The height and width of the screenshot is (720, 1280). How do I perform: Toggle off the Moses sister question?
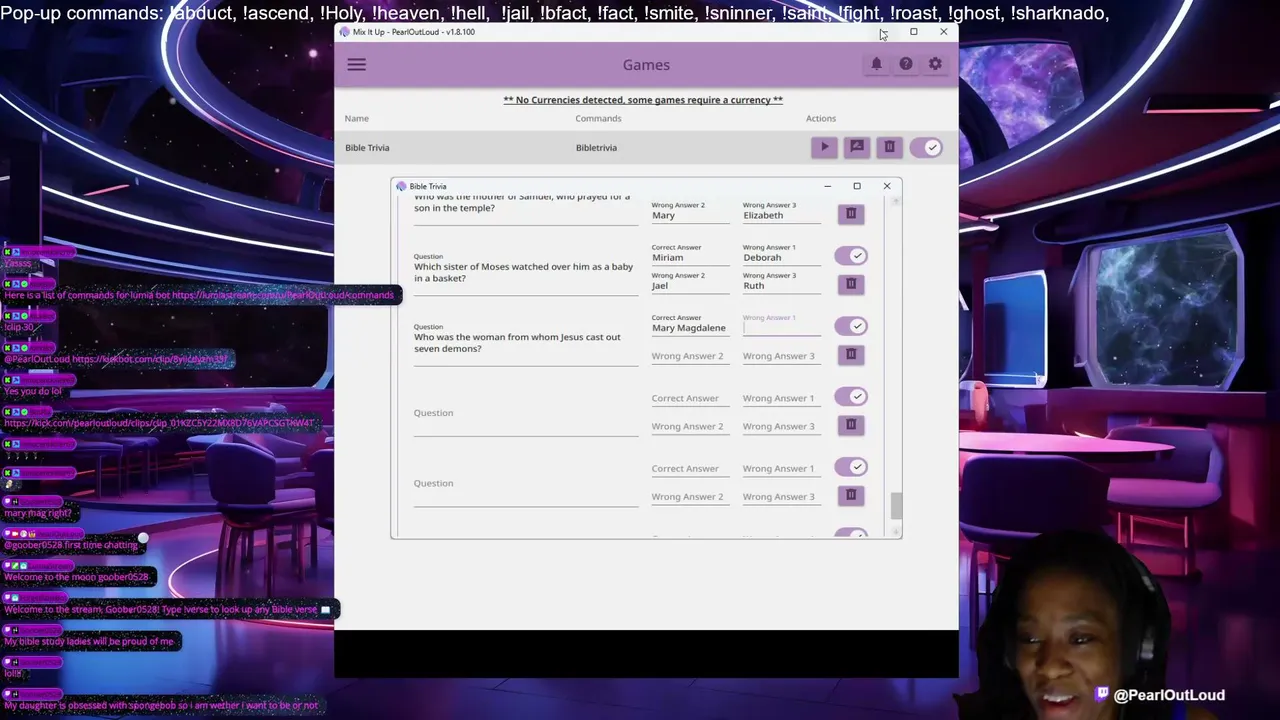coord(851,256)
